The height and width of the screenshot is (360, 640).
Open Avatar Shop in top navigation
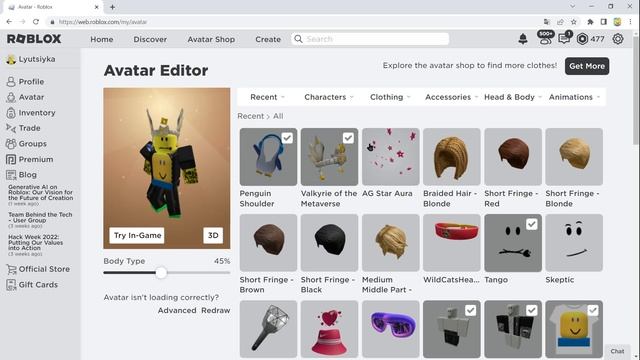point(211,39)
